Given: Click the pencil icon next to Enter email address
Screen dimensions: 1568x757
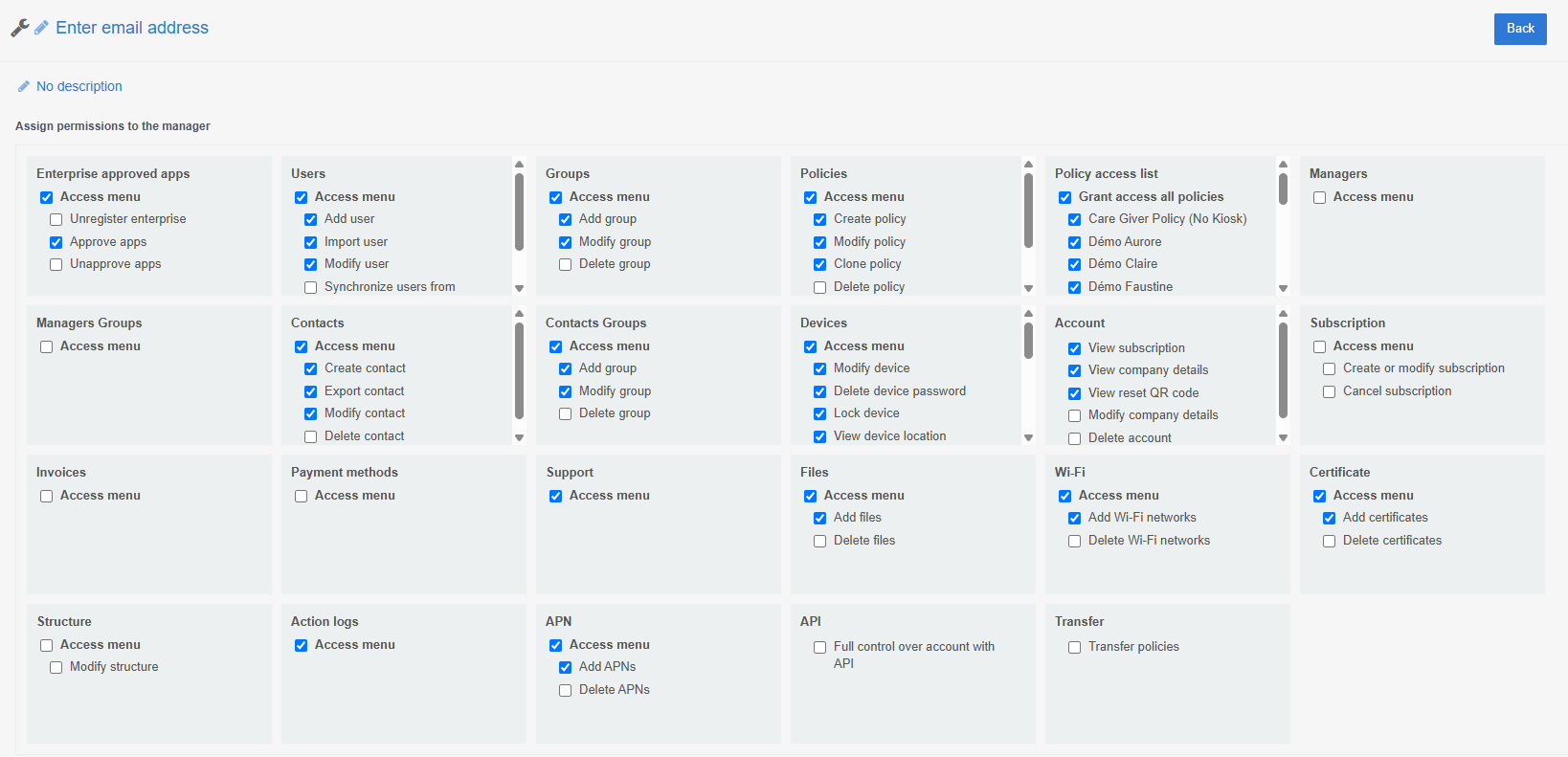Looking at the screenshot, I should coord(41,28).
